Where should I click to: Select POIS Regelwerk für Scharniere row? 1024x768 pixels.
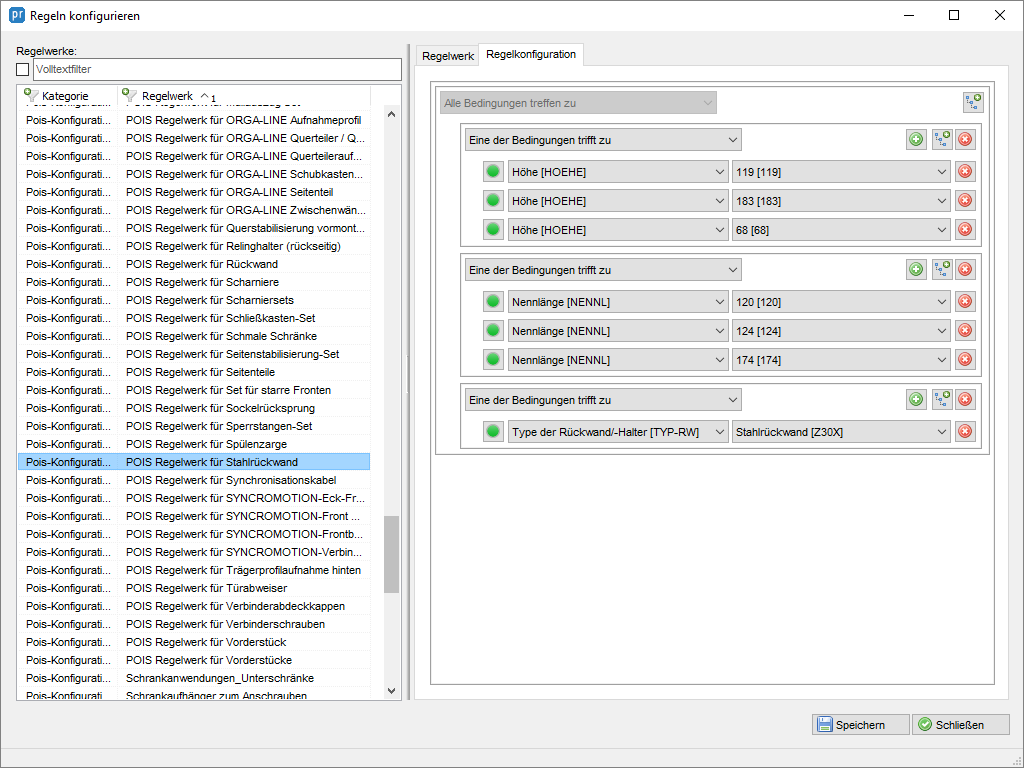coord(194,282)
